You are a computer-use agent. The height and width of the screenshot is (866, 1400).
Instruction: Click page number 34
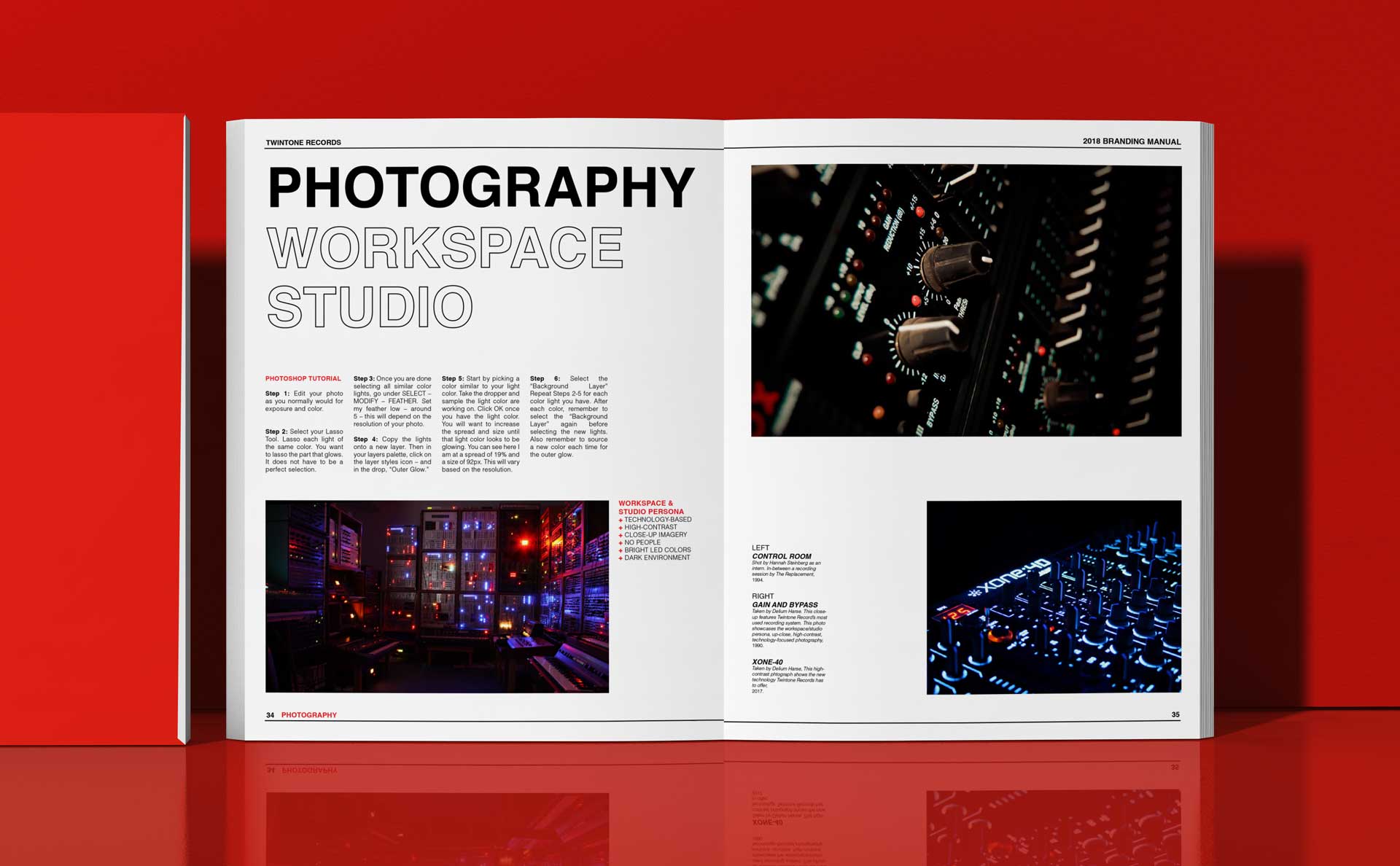(270, 715)
